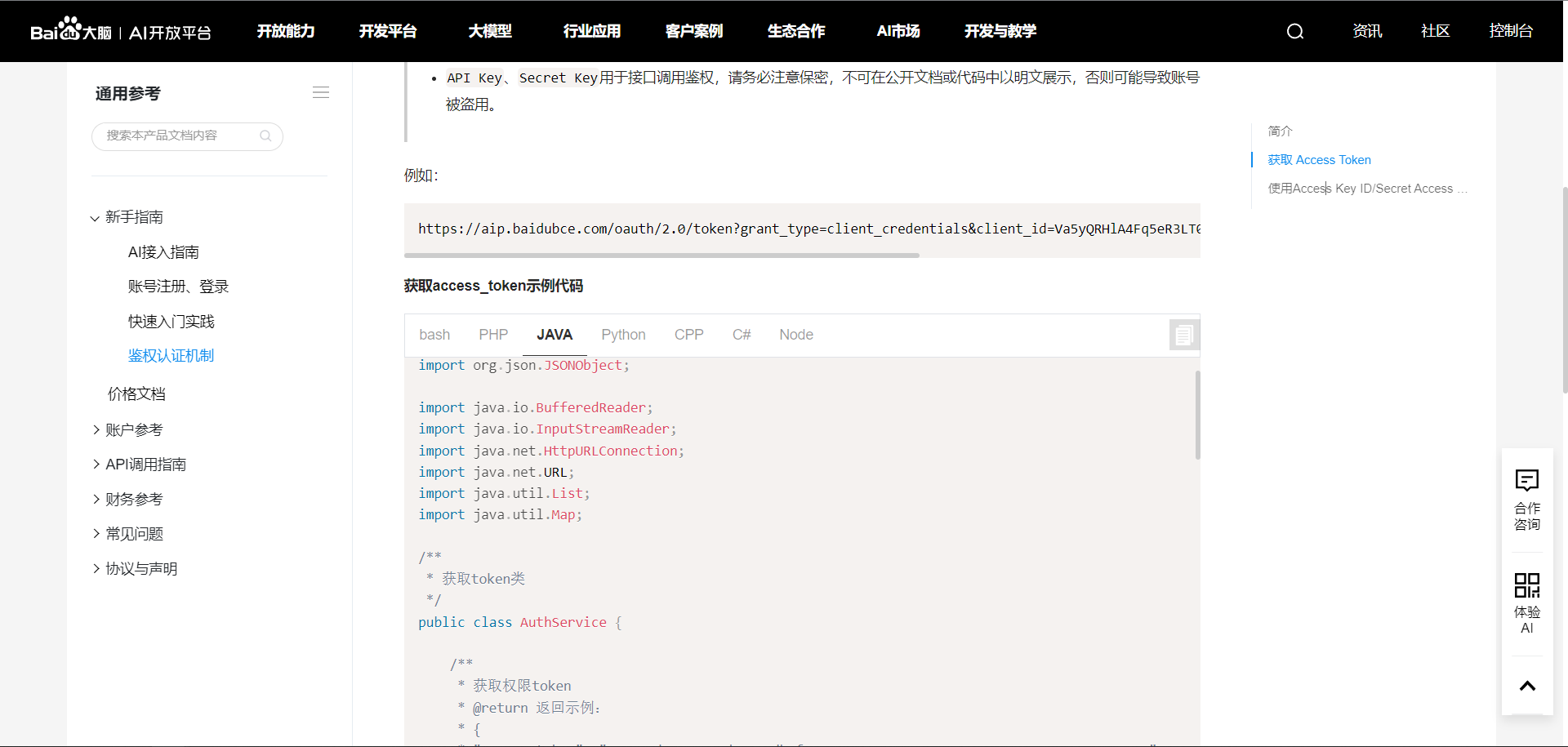Click the 通用参考 sidebar heading

128,94
